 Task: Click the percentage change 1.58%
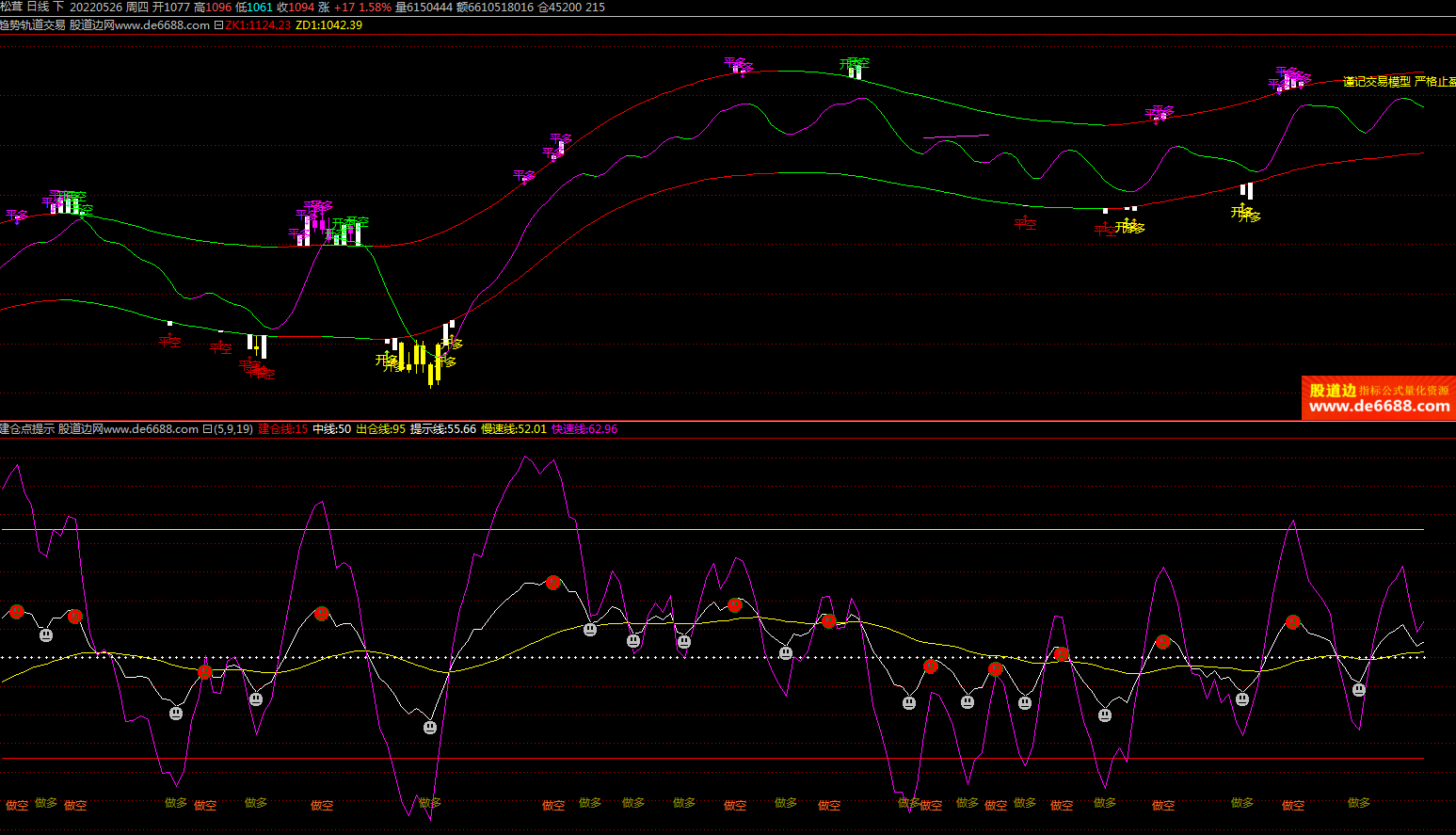pos(376,7)
